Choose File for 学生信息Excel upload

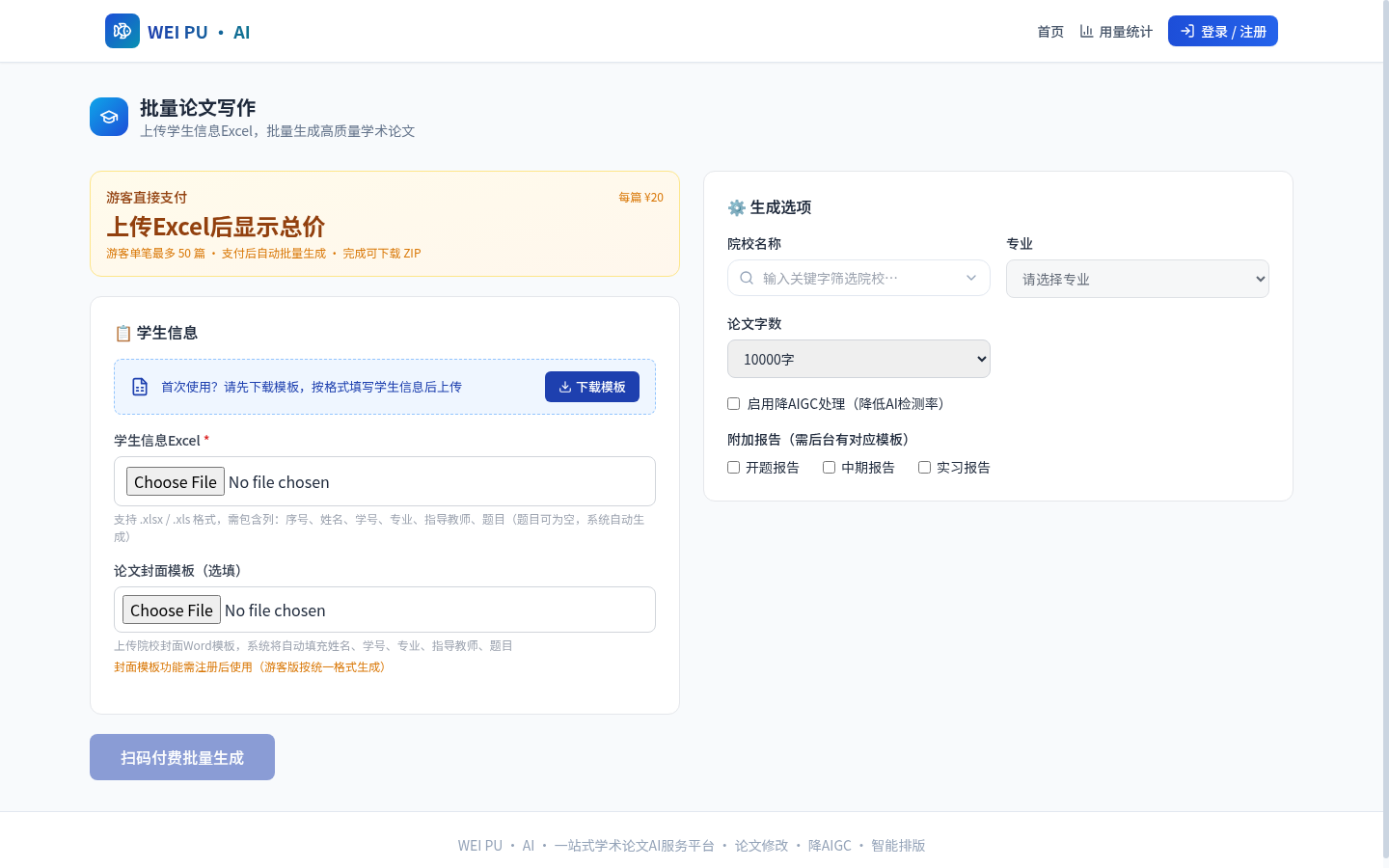pyautogui.click(x=176, y=481)
